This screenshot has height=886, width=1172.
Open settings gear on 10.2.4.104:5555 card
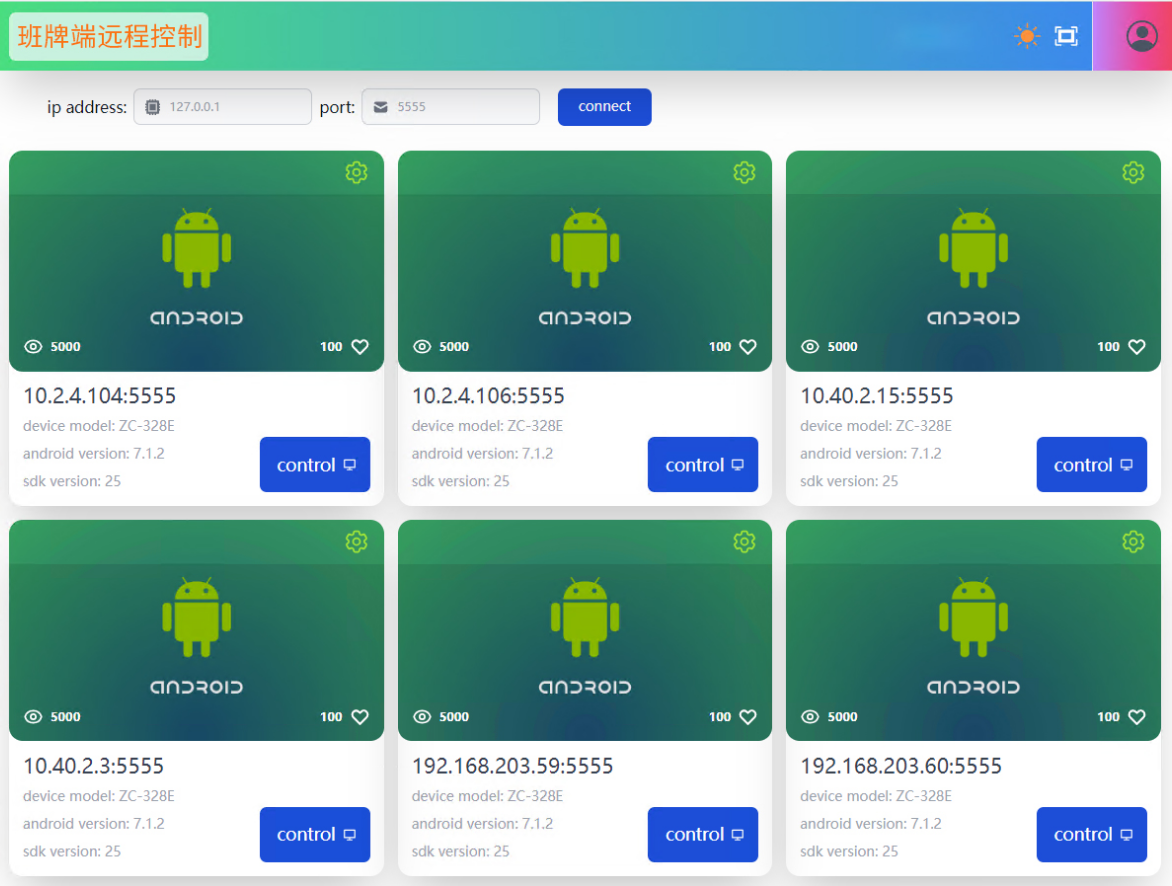coord(356,173)
